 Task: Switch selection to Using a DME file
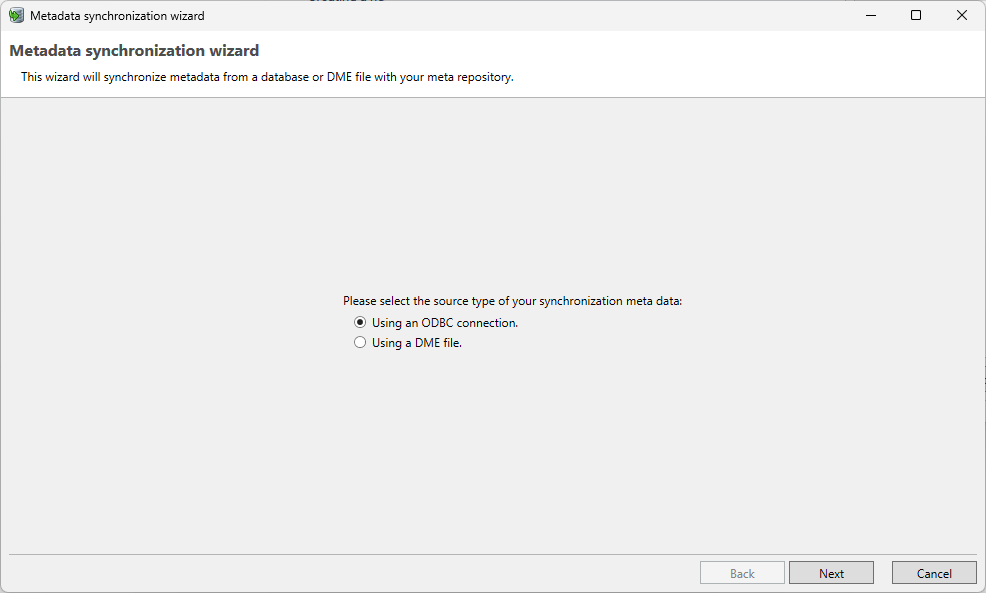point(360,342)
